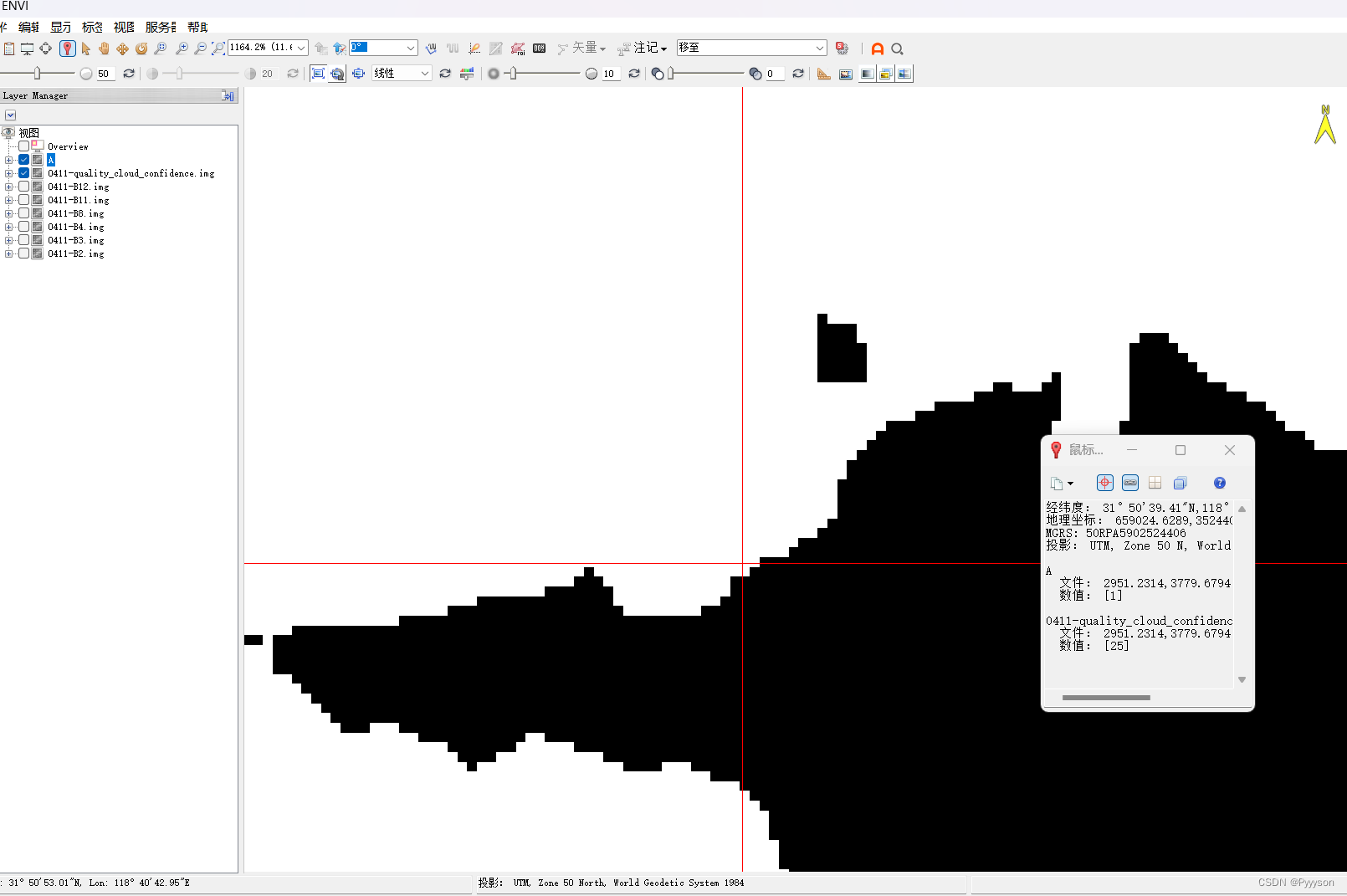Open the Data Manager clipboard icon

coord(9,49)
